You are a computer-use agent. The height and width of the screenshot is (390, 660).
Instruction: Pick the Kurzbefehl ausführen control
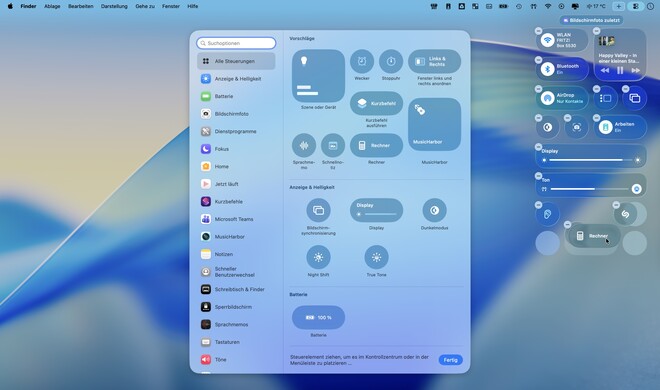tap(376, 103)
